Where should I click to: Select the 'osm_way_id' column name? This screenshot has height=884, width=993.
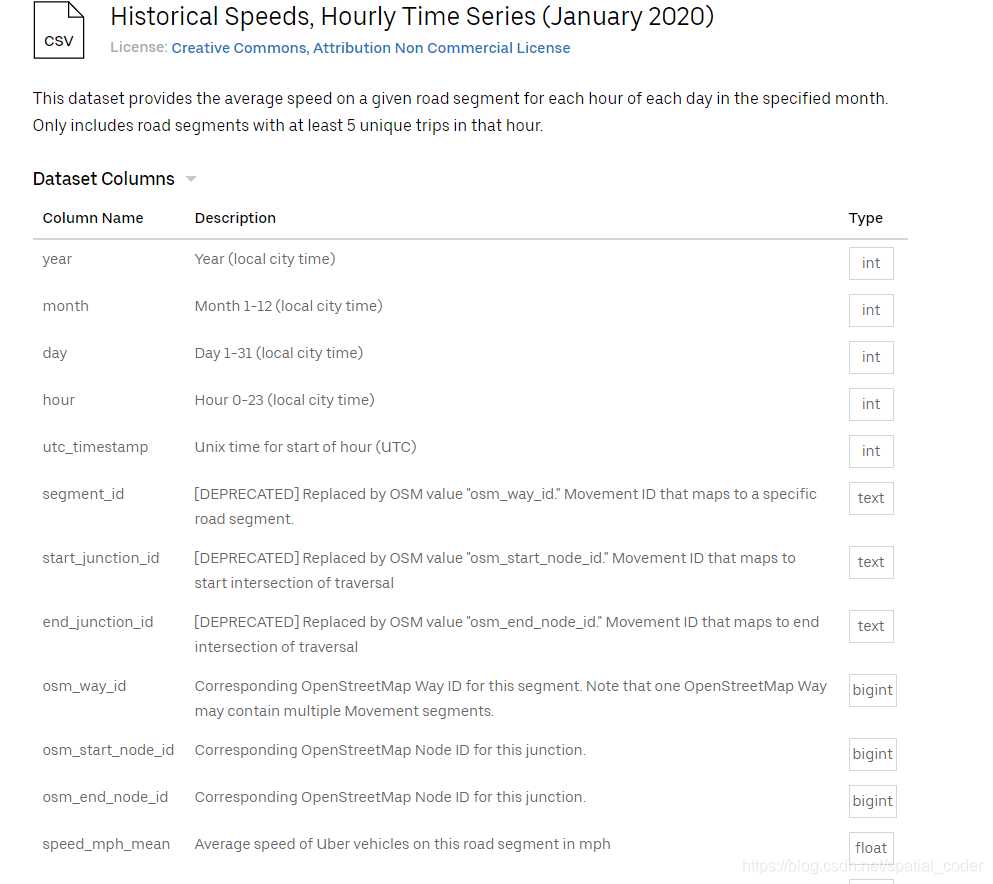[x=84, y=686]
